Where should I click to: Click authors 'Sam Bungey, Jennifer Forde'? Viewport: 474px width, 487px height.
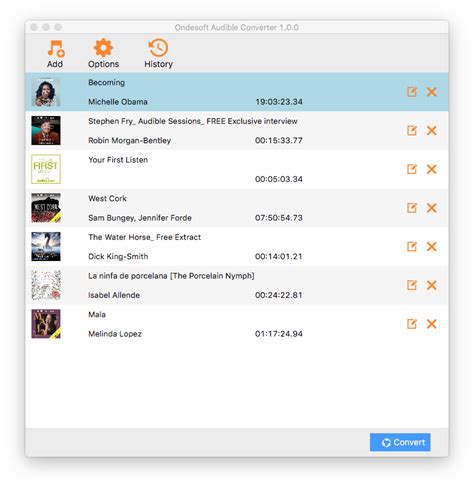tap(140, 218)
